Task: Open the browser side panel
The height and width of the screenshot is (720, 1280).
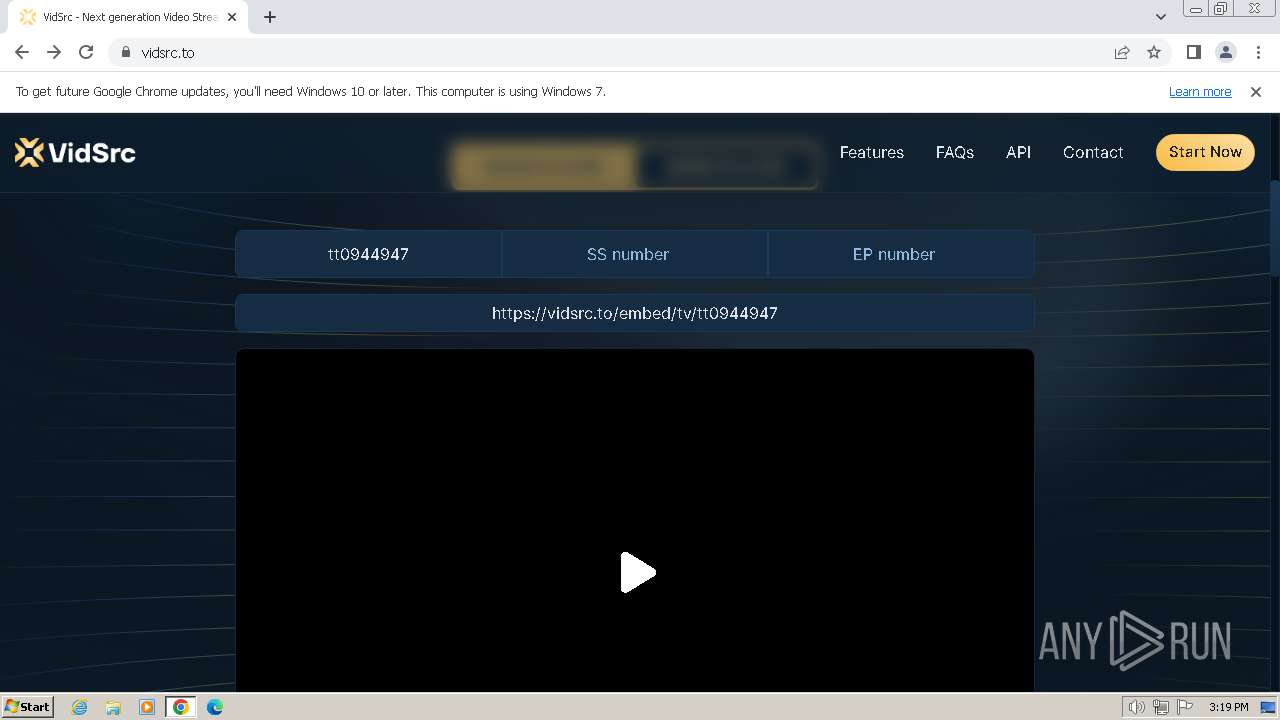Action: [1193, 52]
